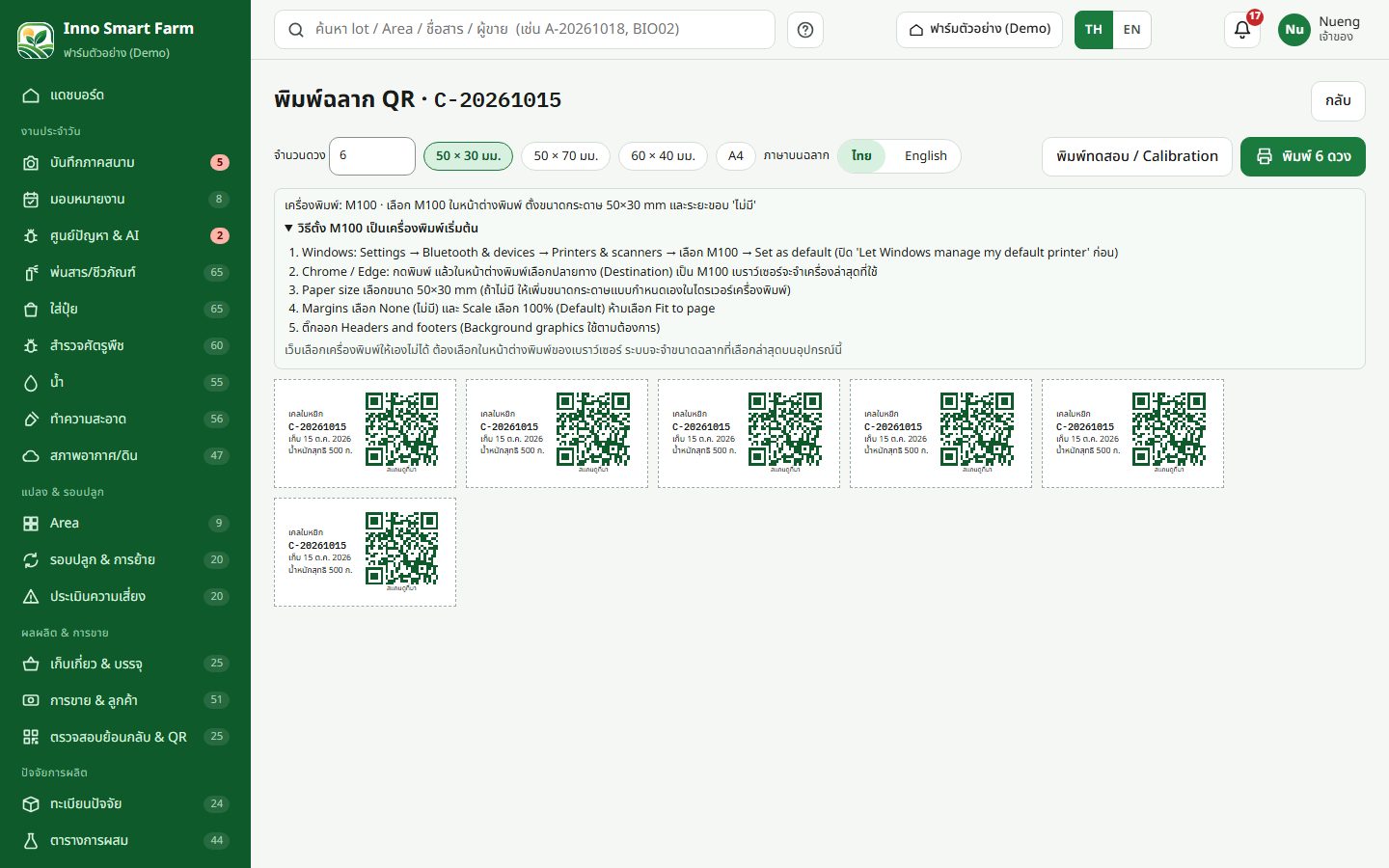Open ประเมินความเสี่ยง menu entry
Screen dimensions: 1389x868
(125, 597)
